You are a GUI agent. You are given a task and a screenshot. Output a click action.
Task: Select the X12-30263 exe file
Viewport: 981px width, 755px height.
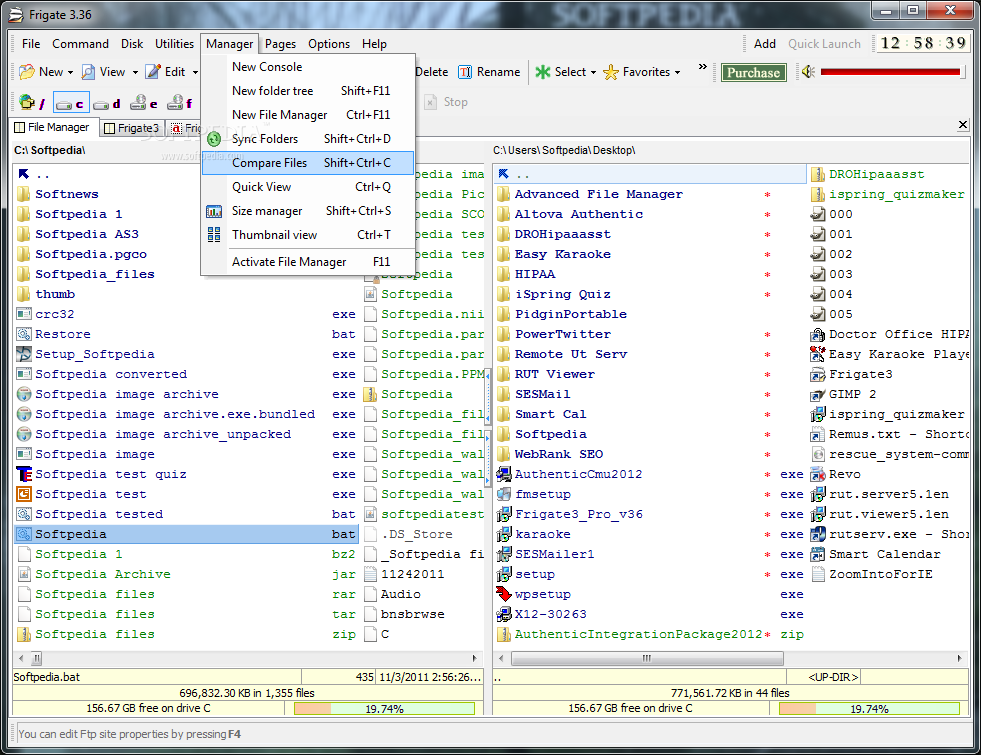[x=551, y=614]
